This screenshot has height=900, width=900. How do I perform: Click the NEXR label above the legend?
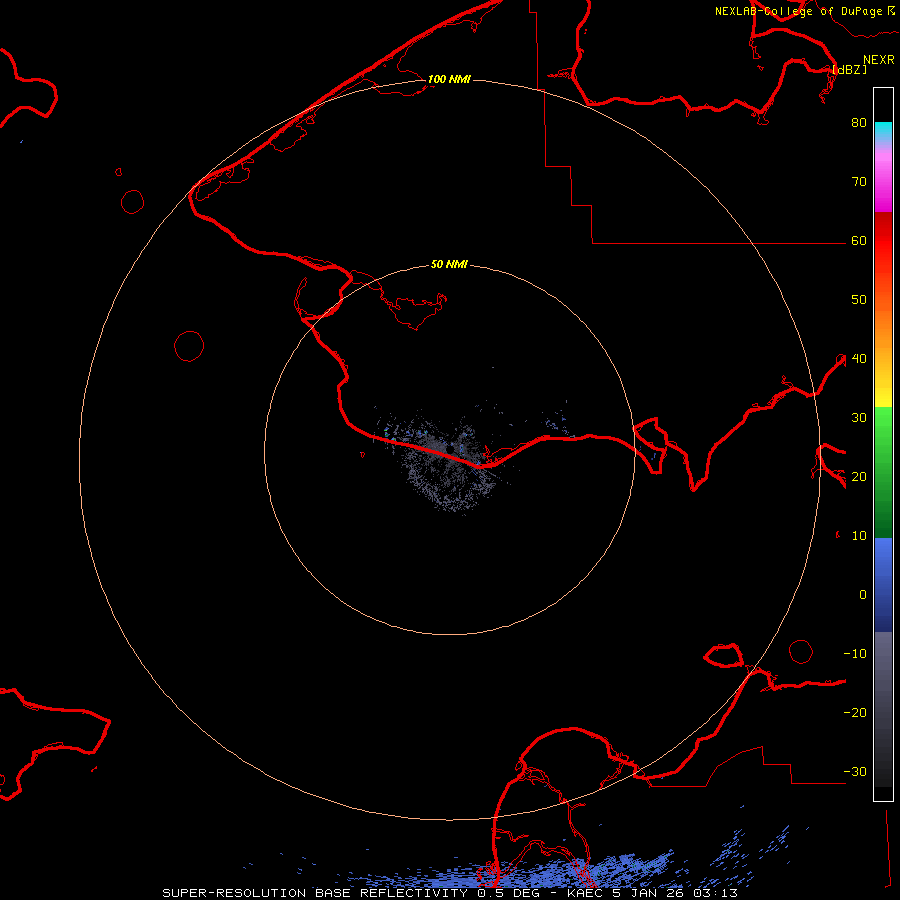point(878,60)
